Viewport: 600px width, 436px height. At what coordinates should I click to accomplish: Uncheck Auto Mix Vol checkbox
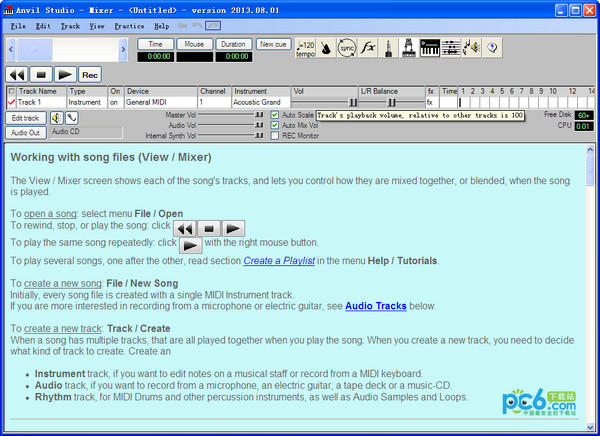tap(274, 125)
